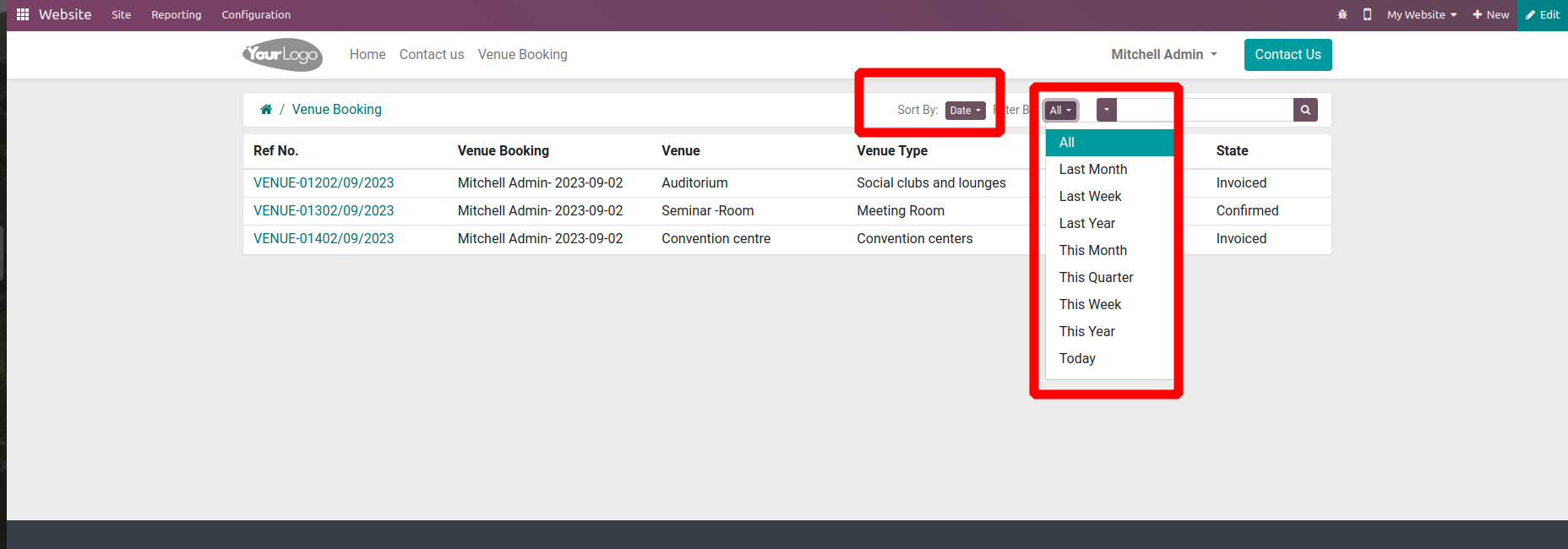Open the Configuration menu
Viewport: 1568px width, 549px height.
(256, 14)
